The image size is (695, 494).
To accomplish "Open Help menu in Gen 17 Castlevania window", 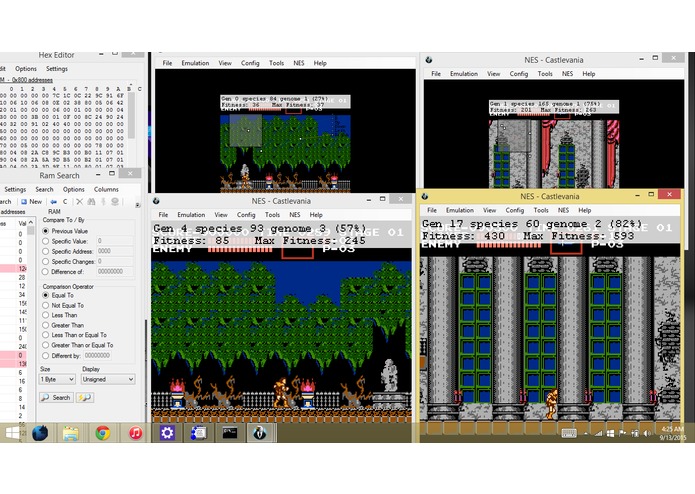I will tap(584, 210).
